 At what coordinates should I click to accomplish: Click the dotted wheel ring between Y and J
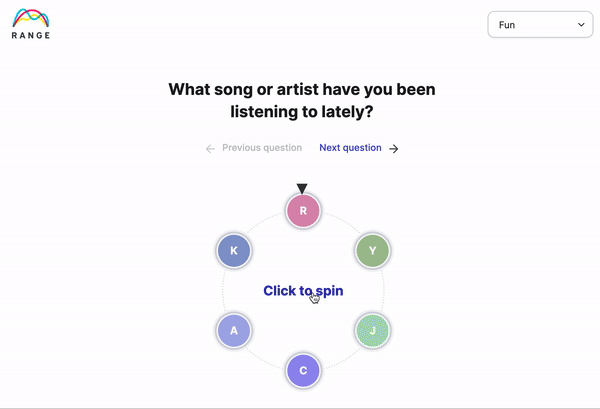(x=384, y=291)
